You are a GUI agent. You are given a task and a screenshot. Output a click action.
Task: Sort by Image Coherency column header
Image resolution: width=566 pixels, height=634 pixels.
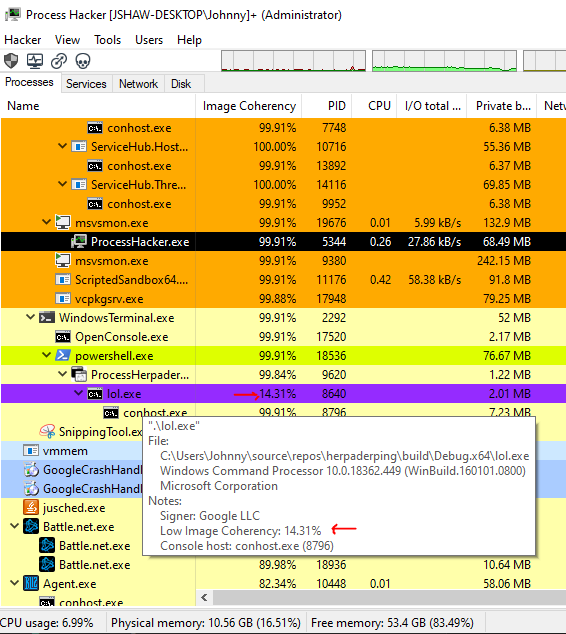pyautogui.click(x=249, y=106)
